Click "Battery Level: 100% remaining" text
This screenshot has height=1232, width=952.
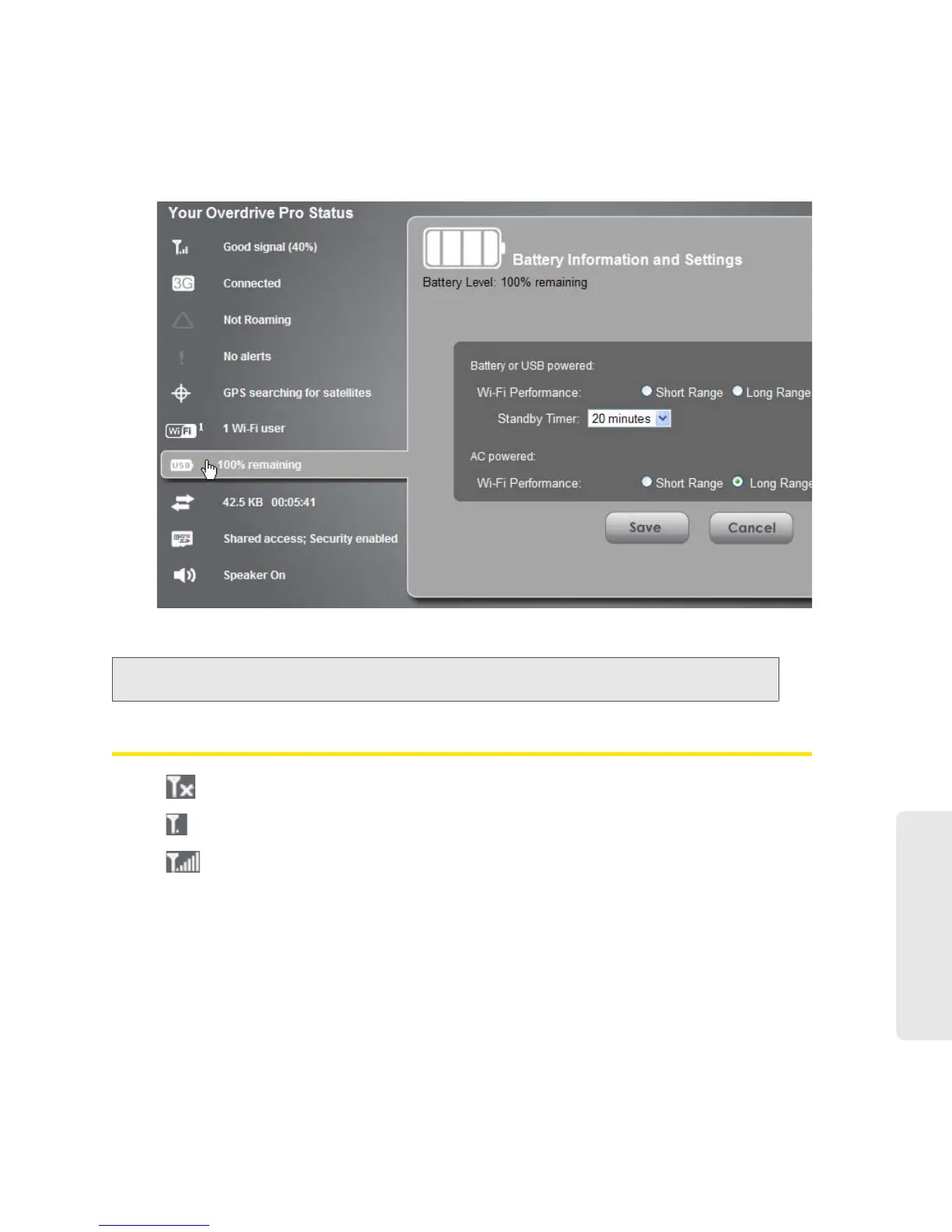click(505, 282)
